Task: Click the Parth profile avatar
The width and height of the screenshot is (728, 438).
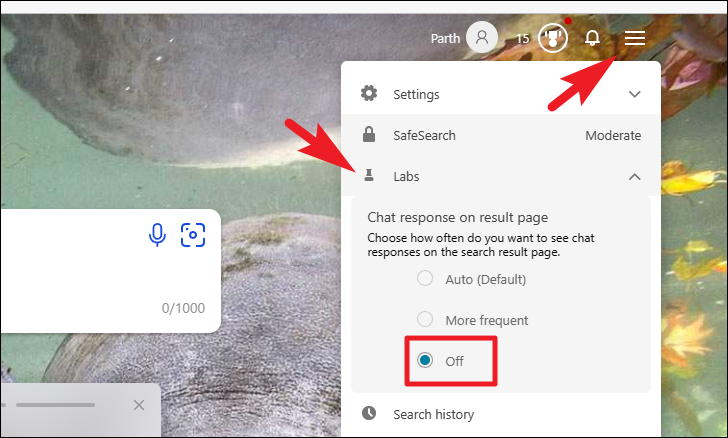Action: tap(482, 37)
